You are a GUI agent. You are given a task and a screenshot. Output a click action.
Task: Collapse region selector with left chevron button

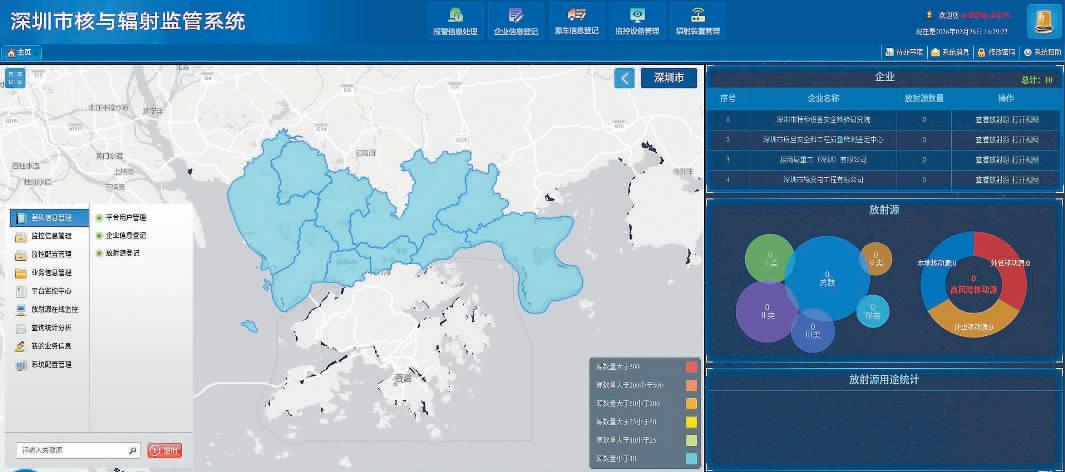(624, 78)
